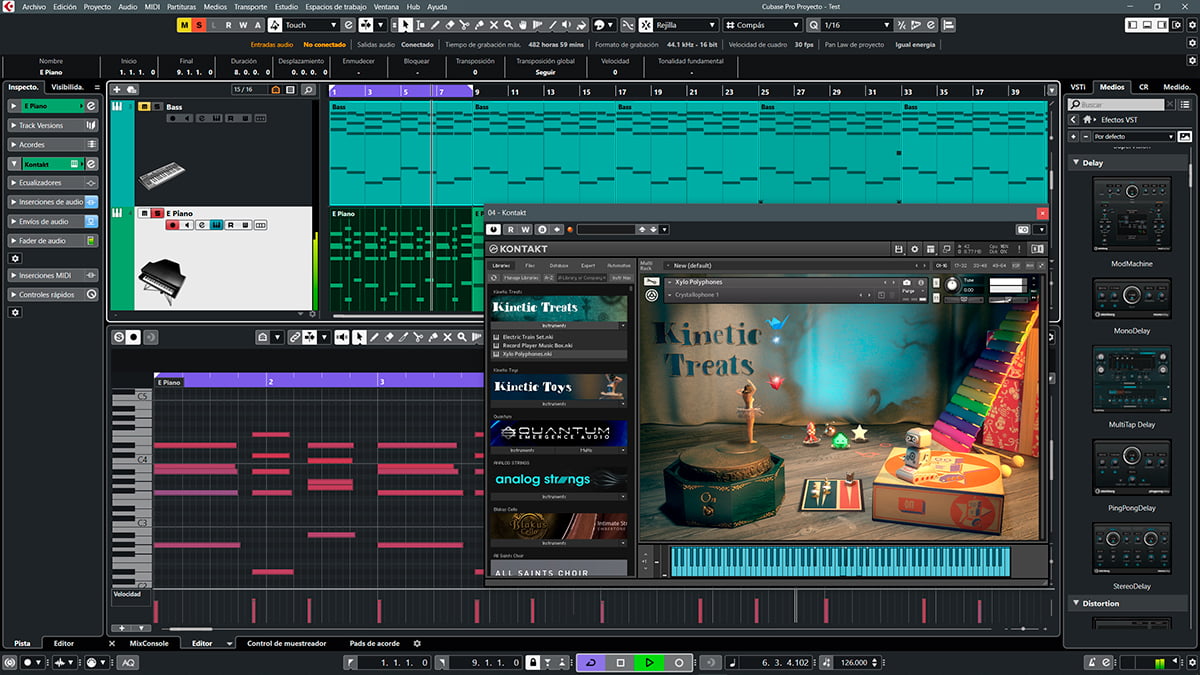Choose the Zoom magnifier tool

[509, 25]
